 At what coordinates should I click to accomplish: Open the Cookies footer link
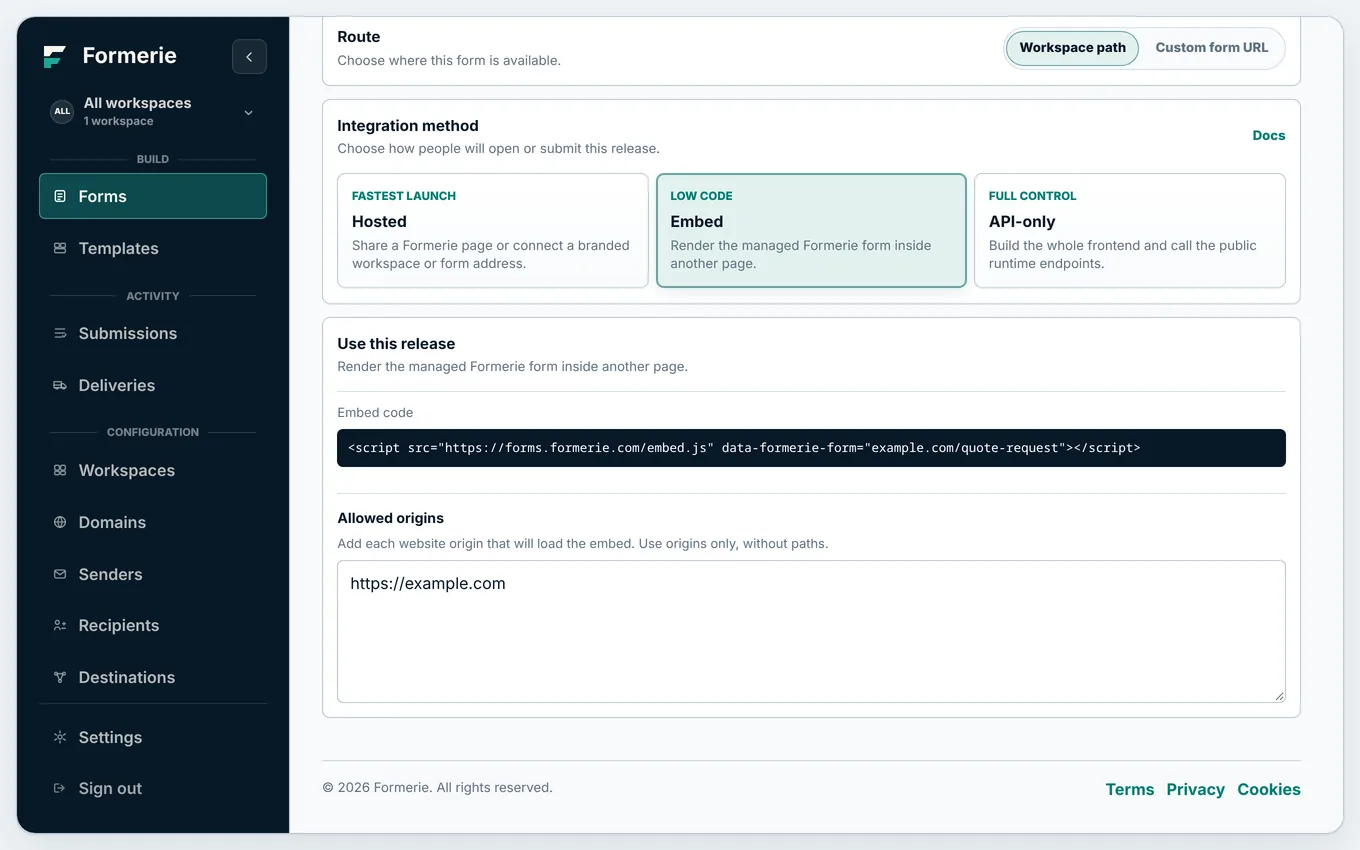tap(1269, 789)
